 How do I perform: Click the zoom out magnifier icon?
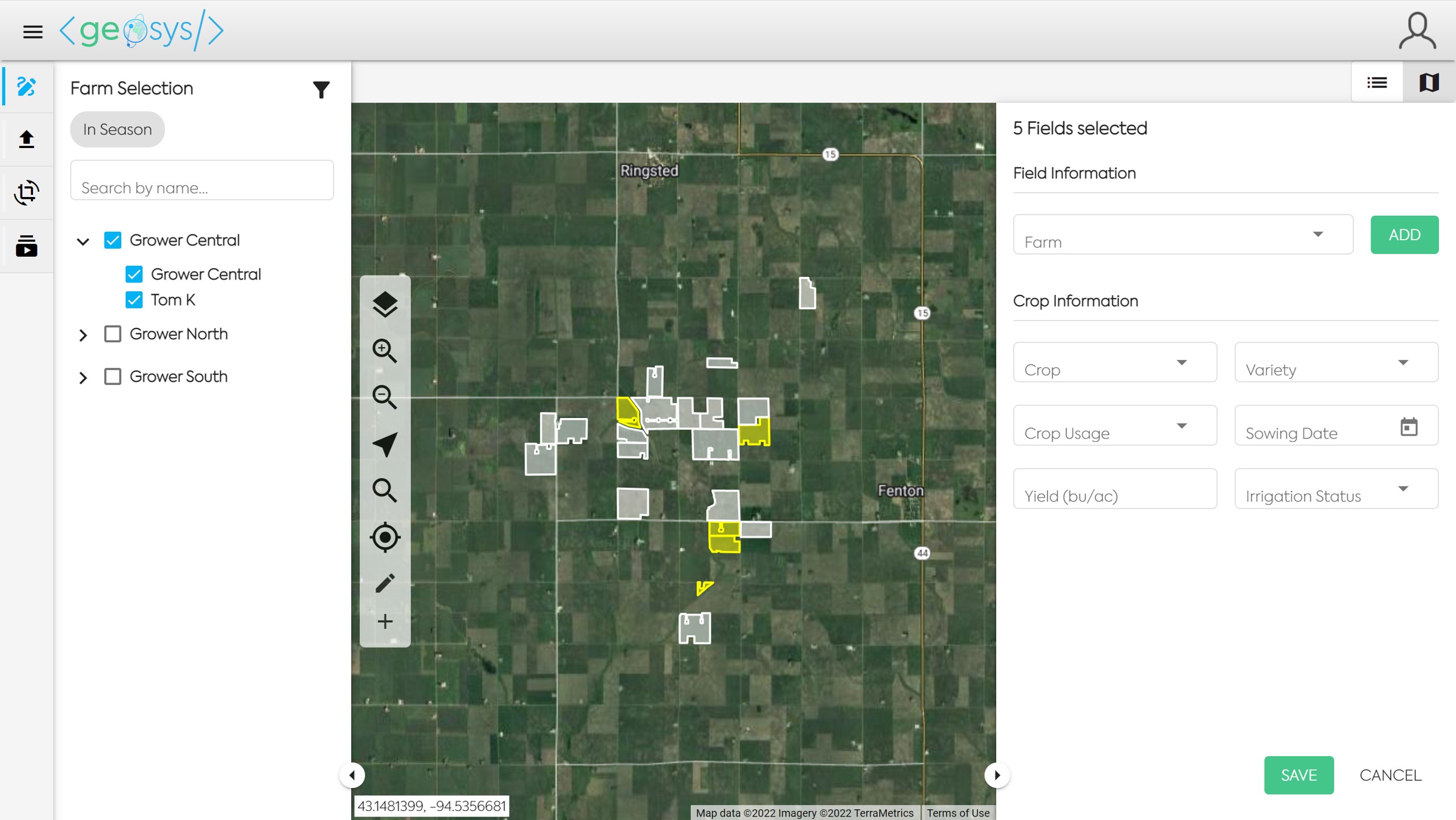tap(385, 397)
